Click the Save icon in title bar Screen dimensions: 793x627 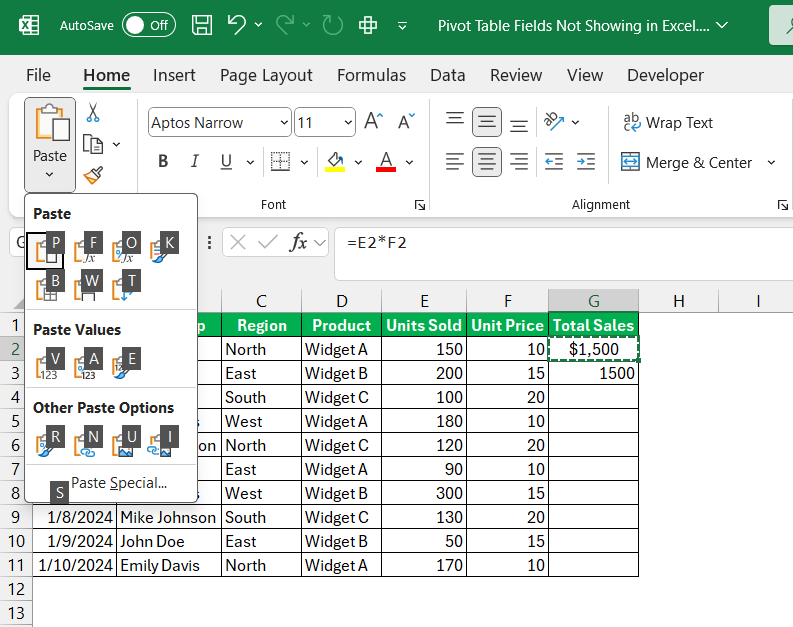click(202, 25)
